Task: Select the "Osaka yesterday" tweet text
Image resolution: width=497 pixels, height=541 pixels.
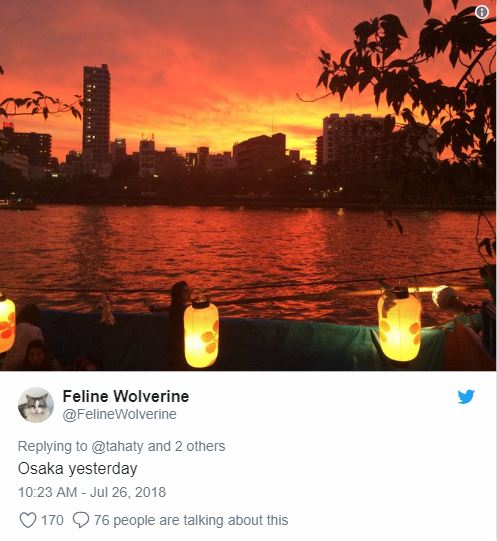Action: point(78,469)
